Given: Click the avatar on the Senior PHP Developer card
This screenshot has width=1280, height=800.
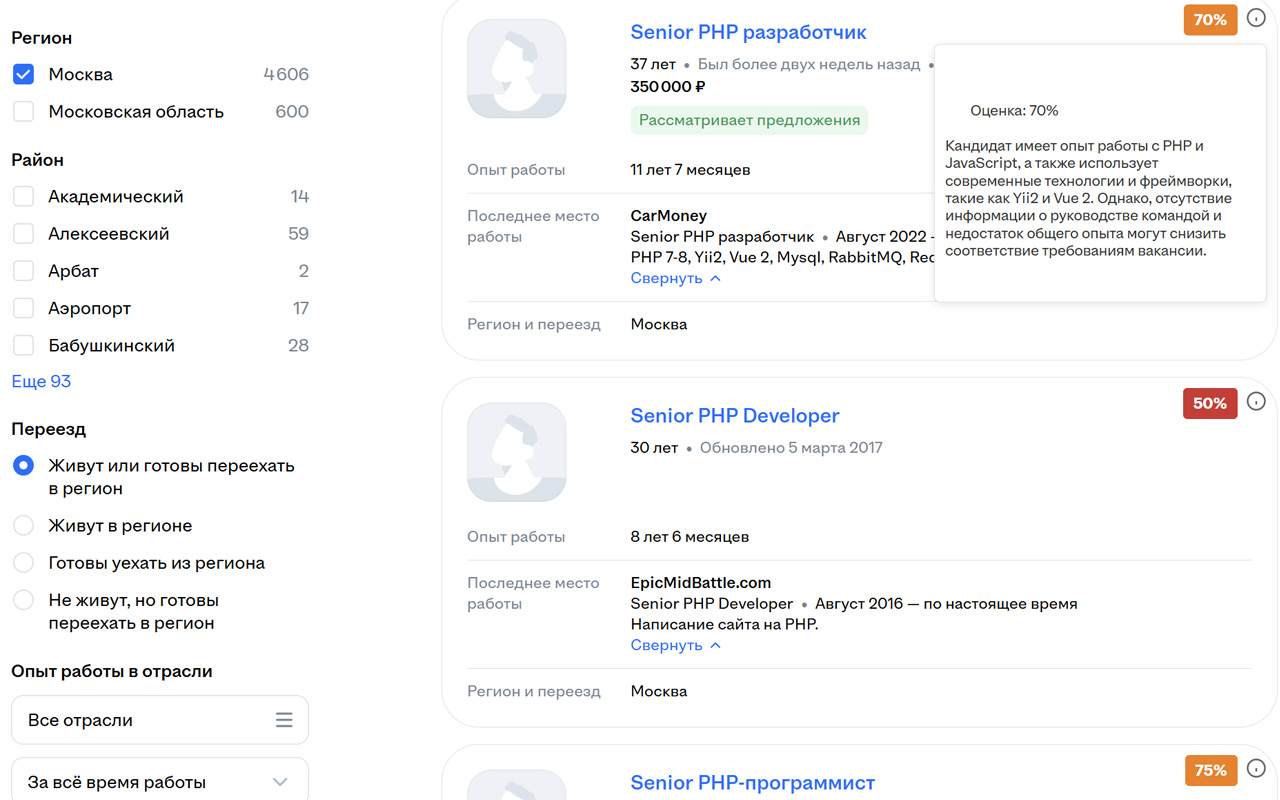Looking at the screenshot, I should pyautogui.click(x=516, y=452).
